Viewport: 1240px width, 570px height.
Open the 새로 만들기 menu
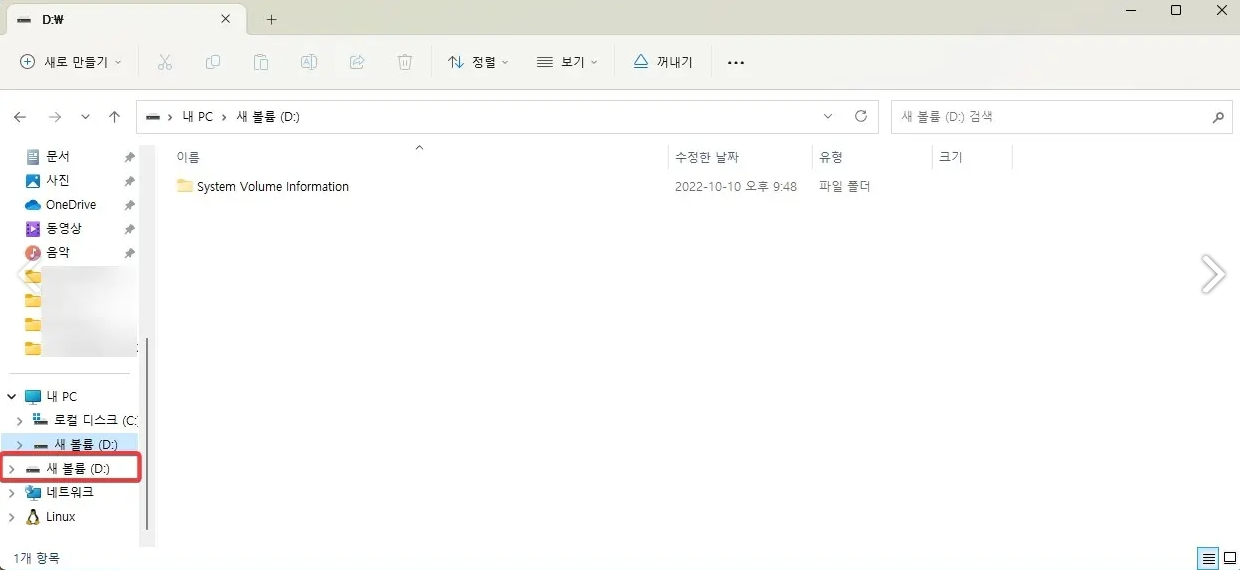click(x=71, y=62)
